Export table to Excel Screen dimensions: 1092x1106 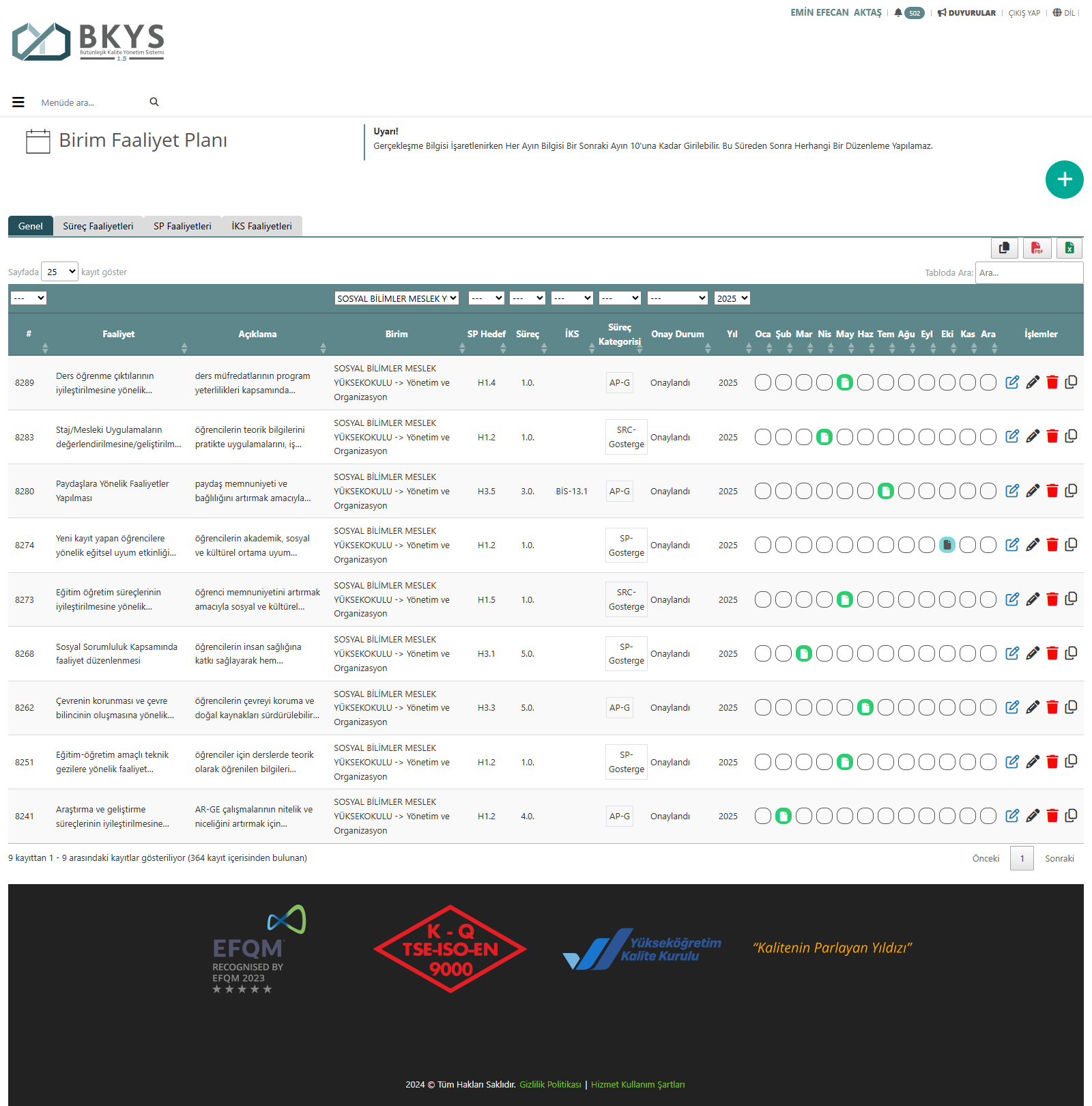click(x=1069, y=248)
